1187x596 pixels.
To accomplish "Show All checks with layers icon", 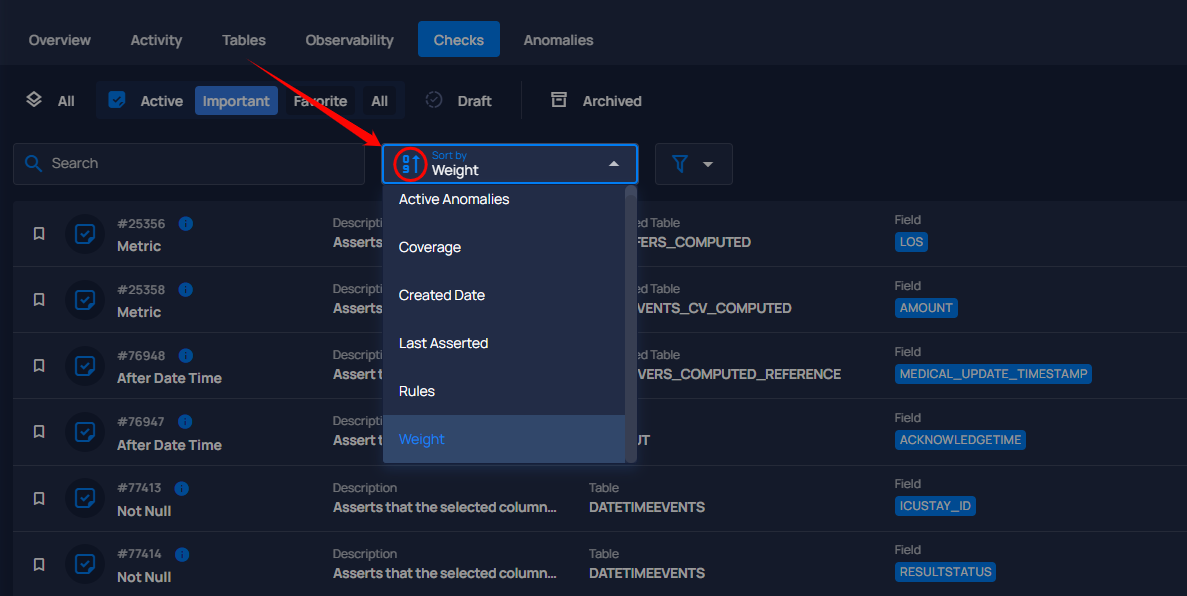I will click(50, 101).
